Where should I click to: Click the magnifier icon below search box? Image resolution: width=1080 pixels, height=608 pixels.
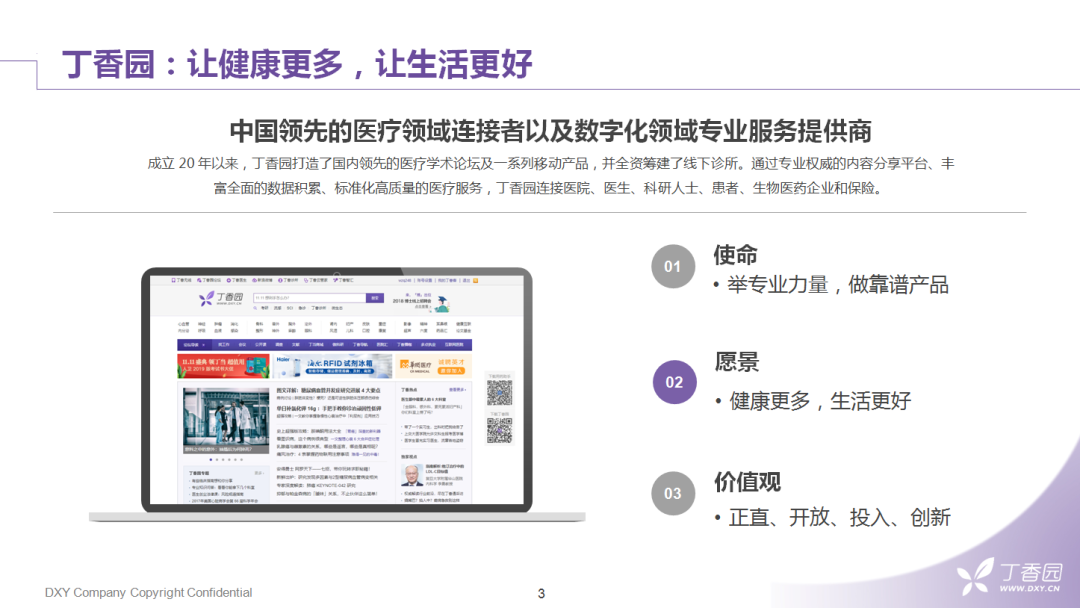[x=255, y=308]
